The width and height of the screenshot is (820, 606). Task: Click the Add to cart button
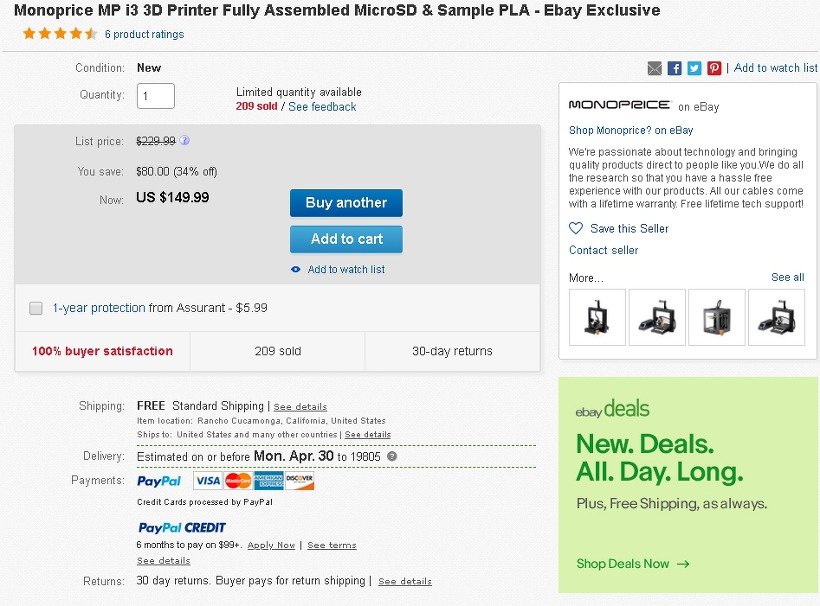[346, 239]
